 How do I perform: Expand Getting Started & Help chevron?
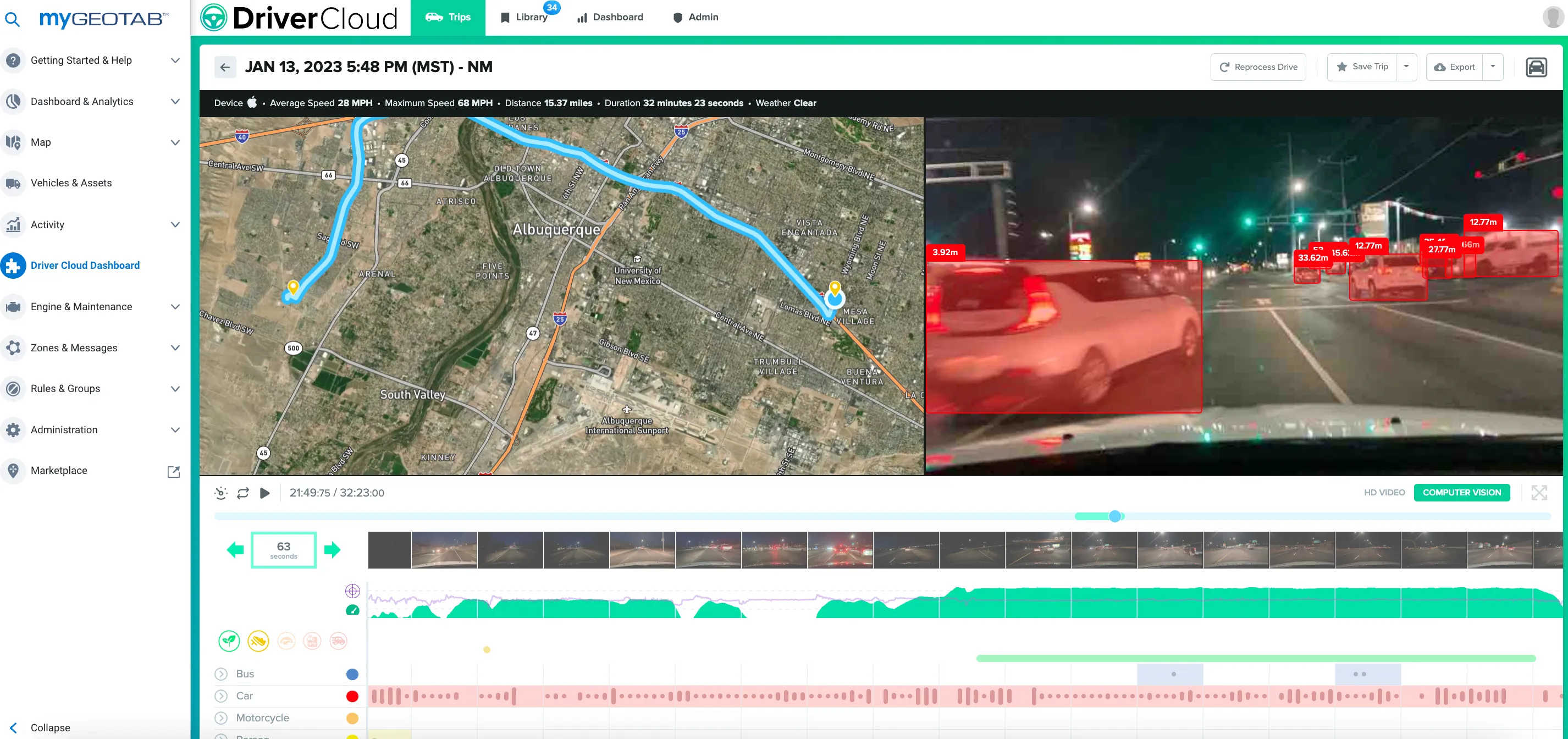pyautogui.click(x=175, y=60)
